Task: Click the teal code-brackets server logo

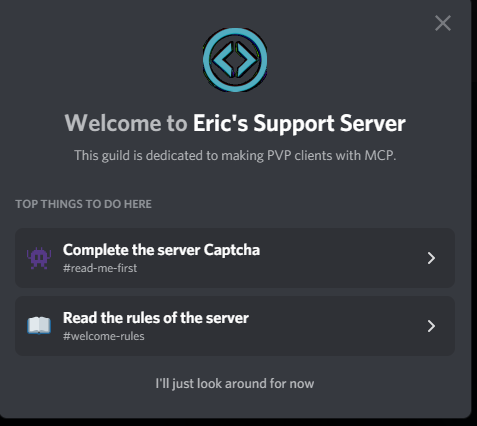Action: point(235,60)
